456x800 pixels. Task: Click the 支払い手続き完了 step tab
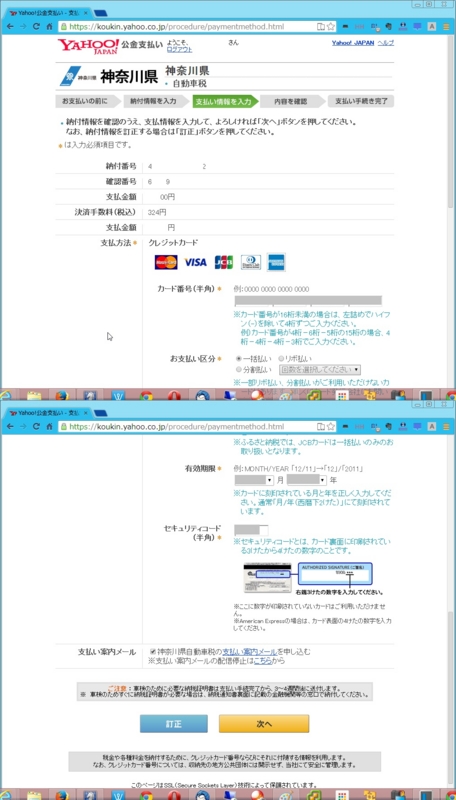(361, 101)
